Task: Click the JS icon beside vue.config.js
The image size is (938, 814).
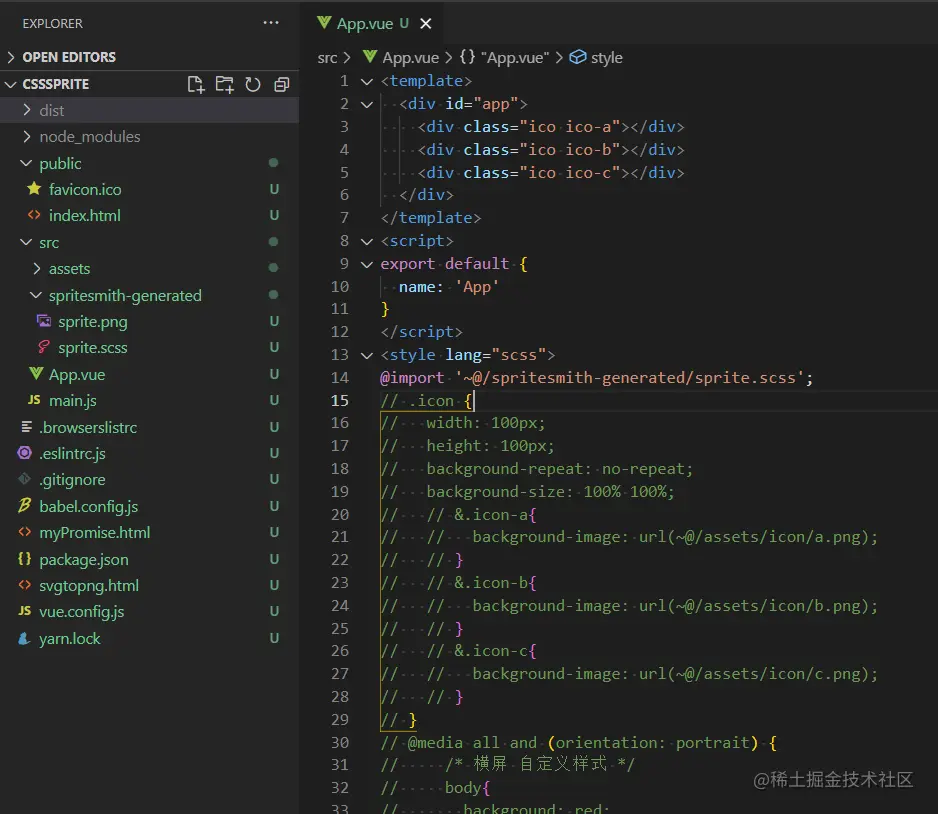Action: [25, 611]
